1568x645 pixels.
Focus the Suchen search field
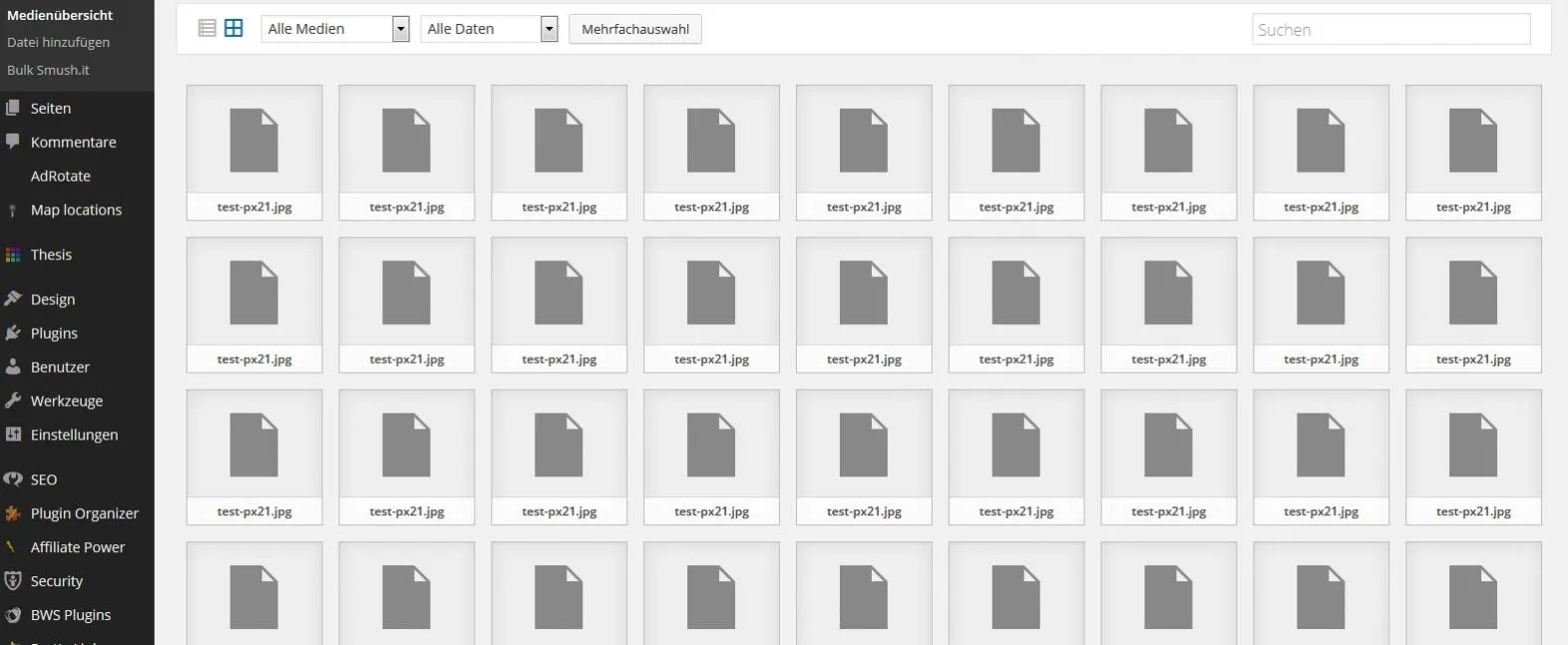pos(1391,29)
